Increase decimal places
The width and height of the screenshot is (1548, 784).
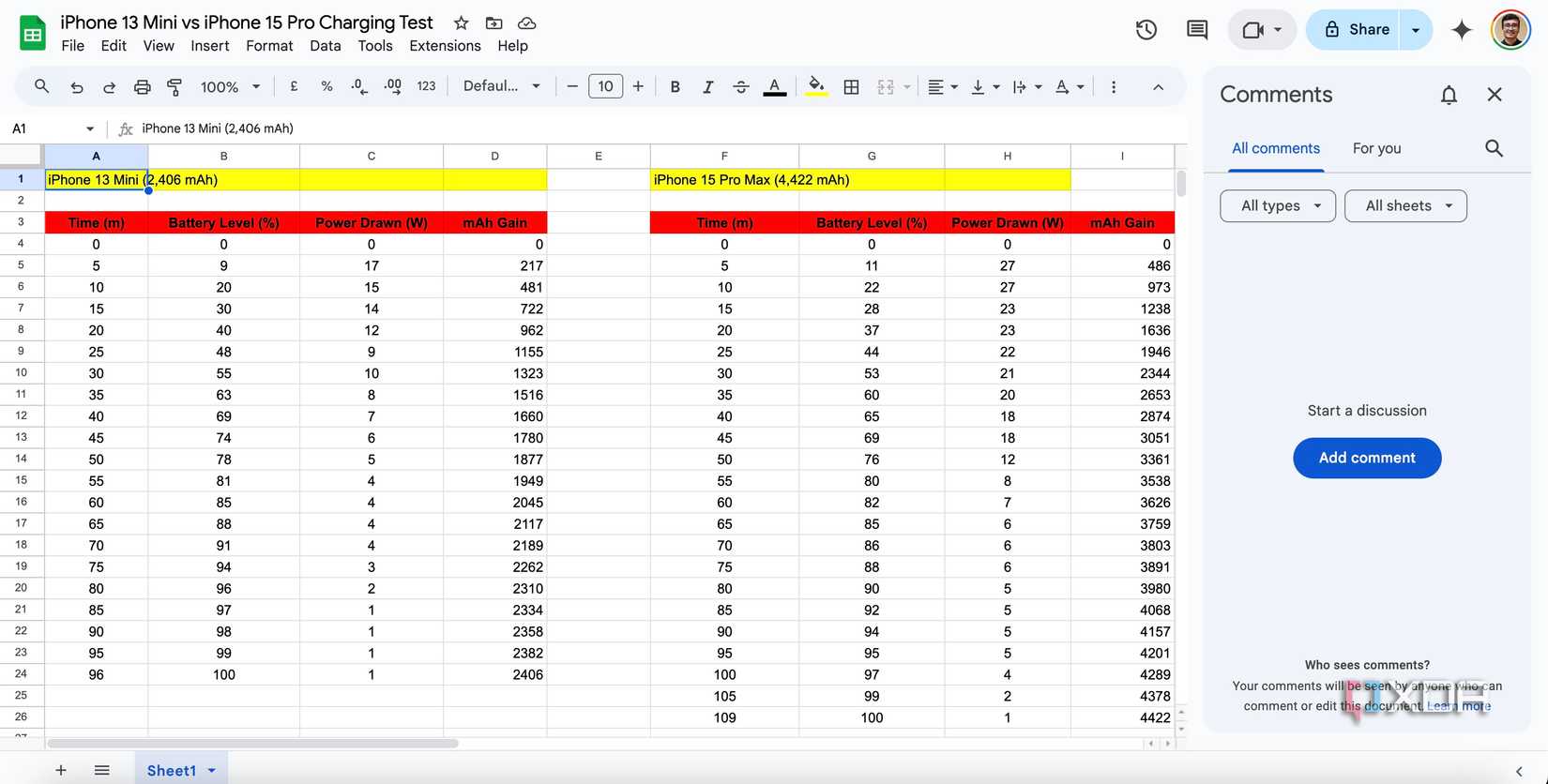click(393, 86)
